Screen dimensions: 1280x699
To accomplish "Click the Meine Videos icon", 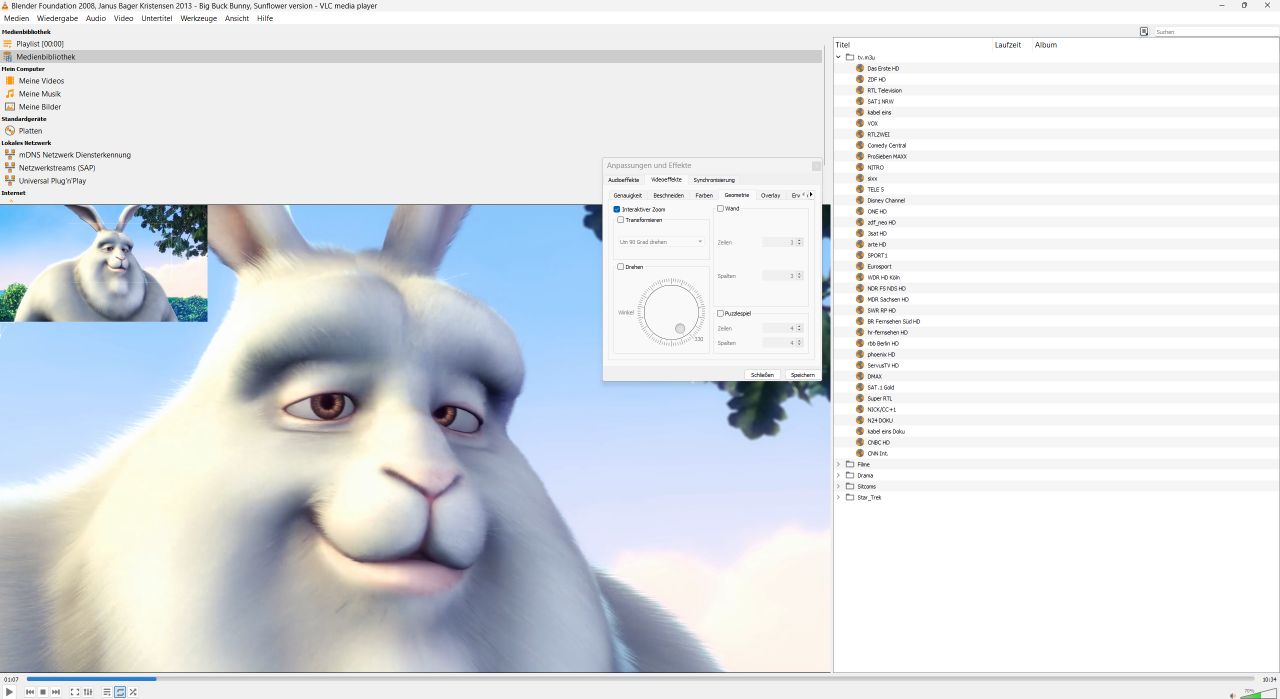I will (x=10, y=81).
